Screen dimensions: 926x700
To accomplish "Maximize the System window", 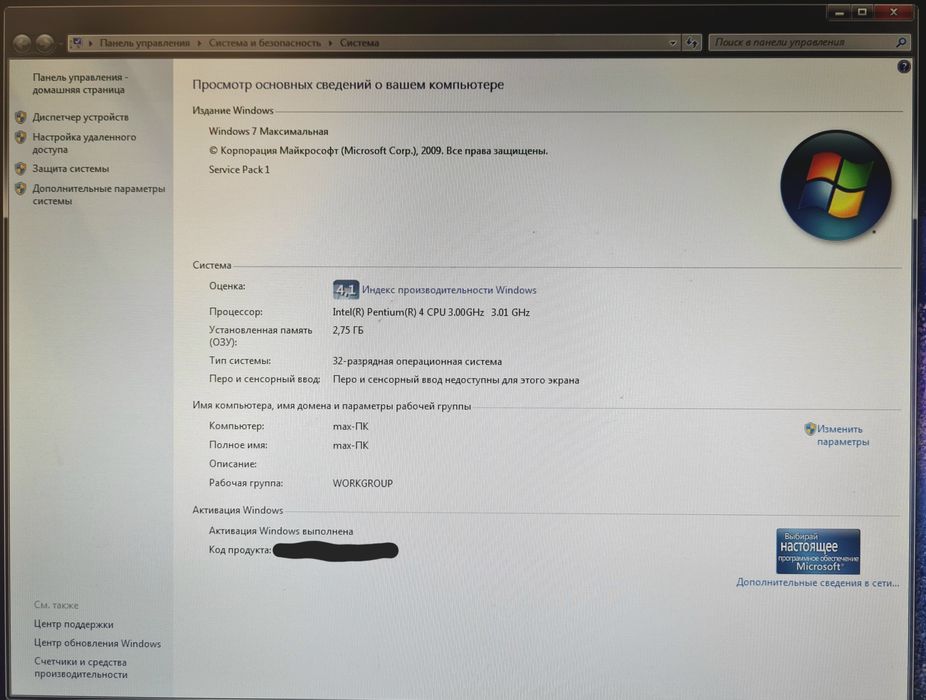I will point(862,12).
